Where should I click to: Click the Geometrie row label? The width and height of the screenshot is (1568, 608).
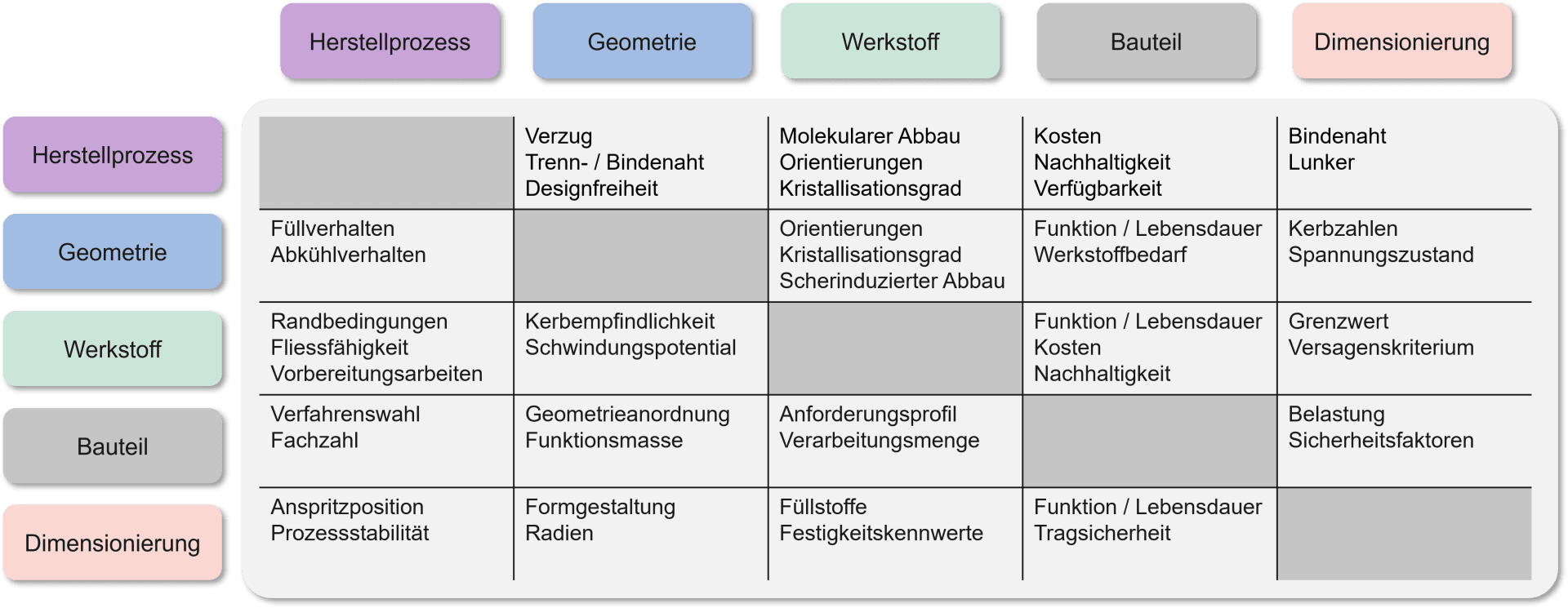click(x=113, y=252)
